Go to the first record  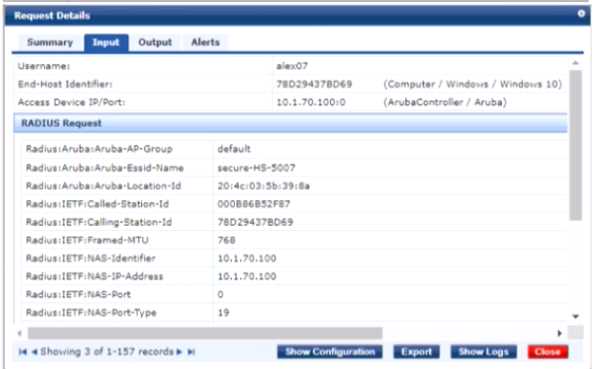[23, 352]
